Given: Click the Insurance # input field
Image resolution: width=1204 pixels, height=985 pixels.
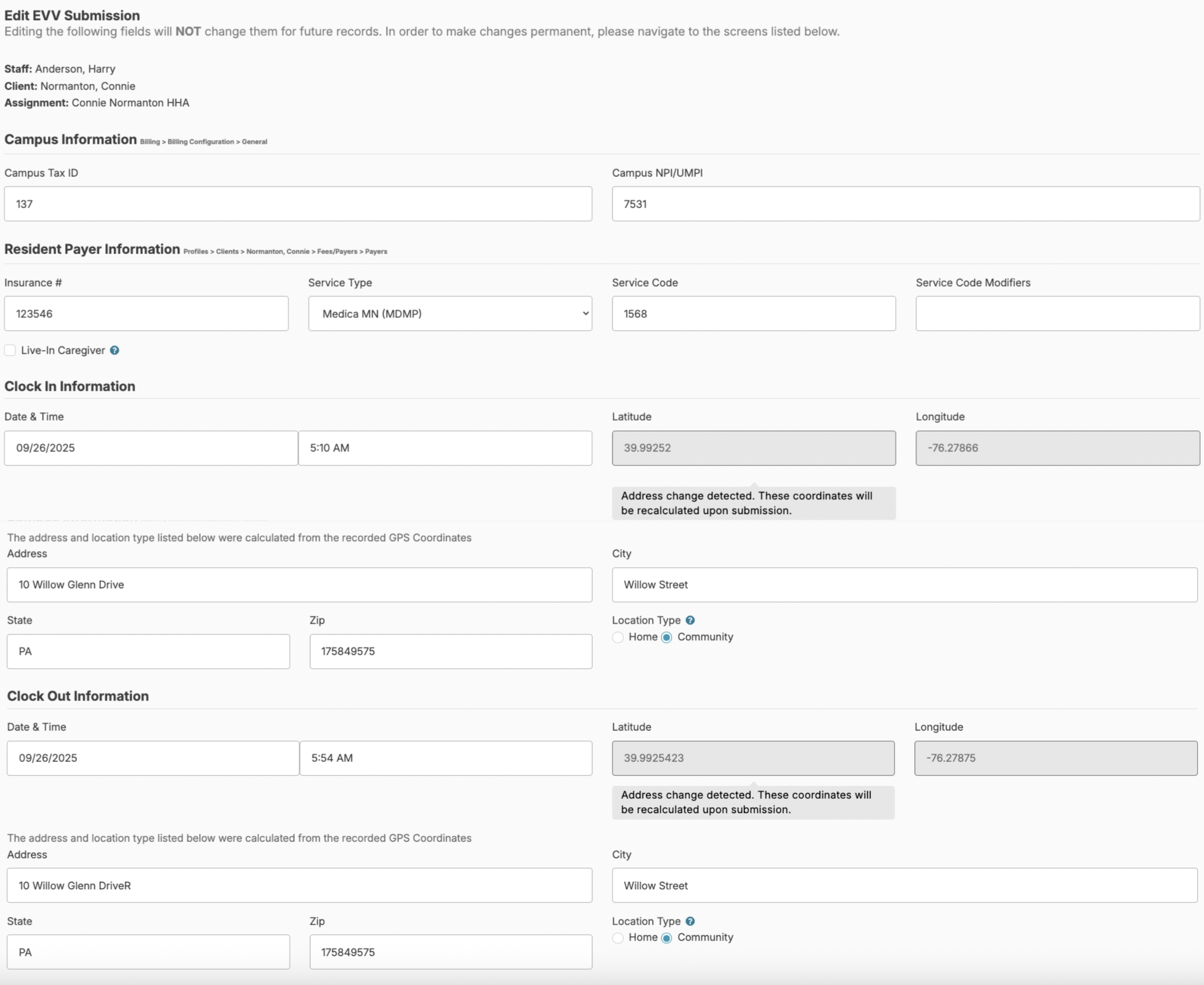Looking at the screenshot, I should tap(147, 313).
